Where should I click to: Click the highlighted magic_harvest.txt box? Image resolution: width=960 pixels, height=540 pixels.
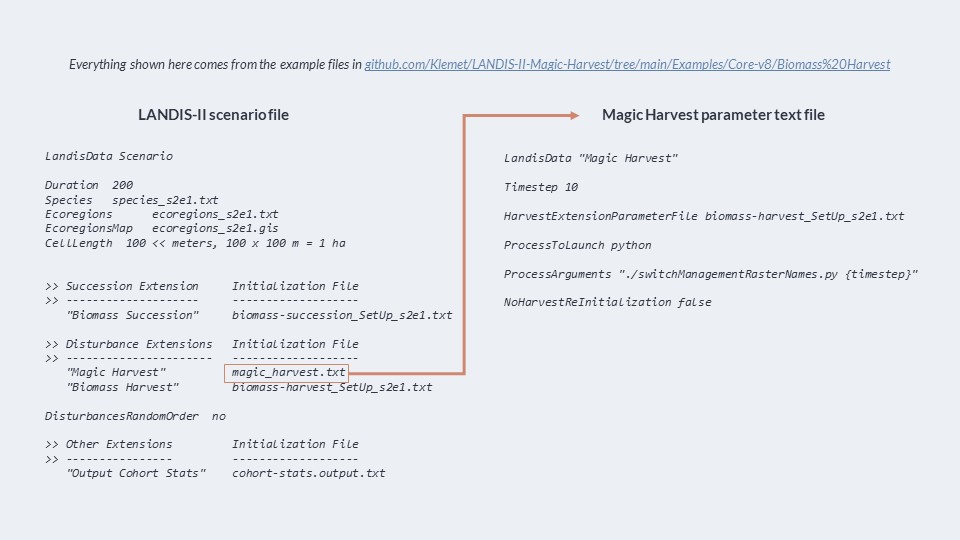coord(287,373)
